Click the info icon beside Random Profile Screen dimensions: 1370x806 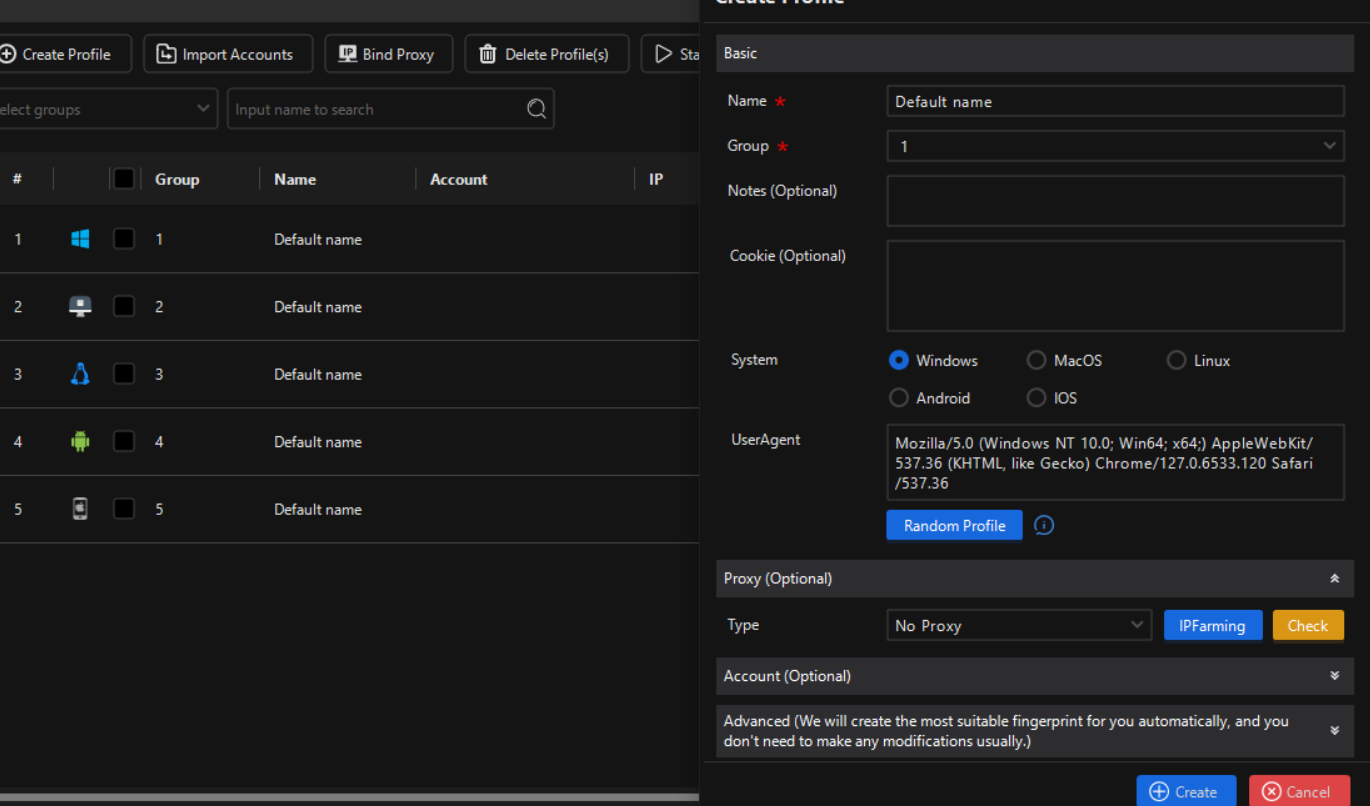point(1044,525)
